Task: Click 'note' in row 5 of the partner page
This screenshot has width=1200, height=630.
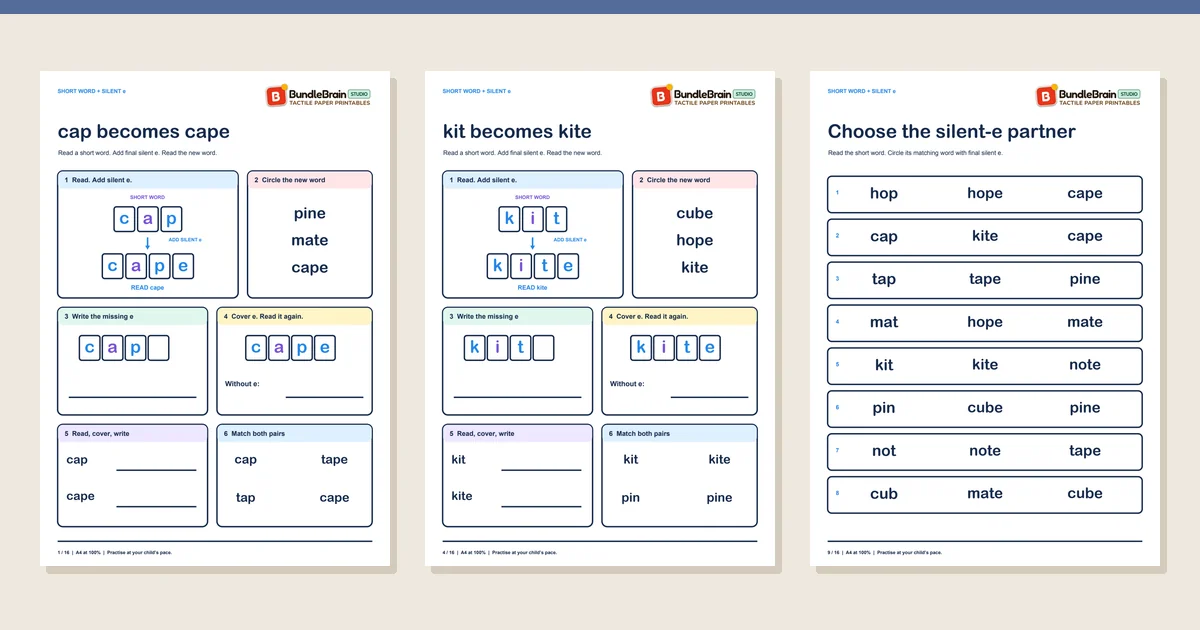Action: tap(1085, 365)
